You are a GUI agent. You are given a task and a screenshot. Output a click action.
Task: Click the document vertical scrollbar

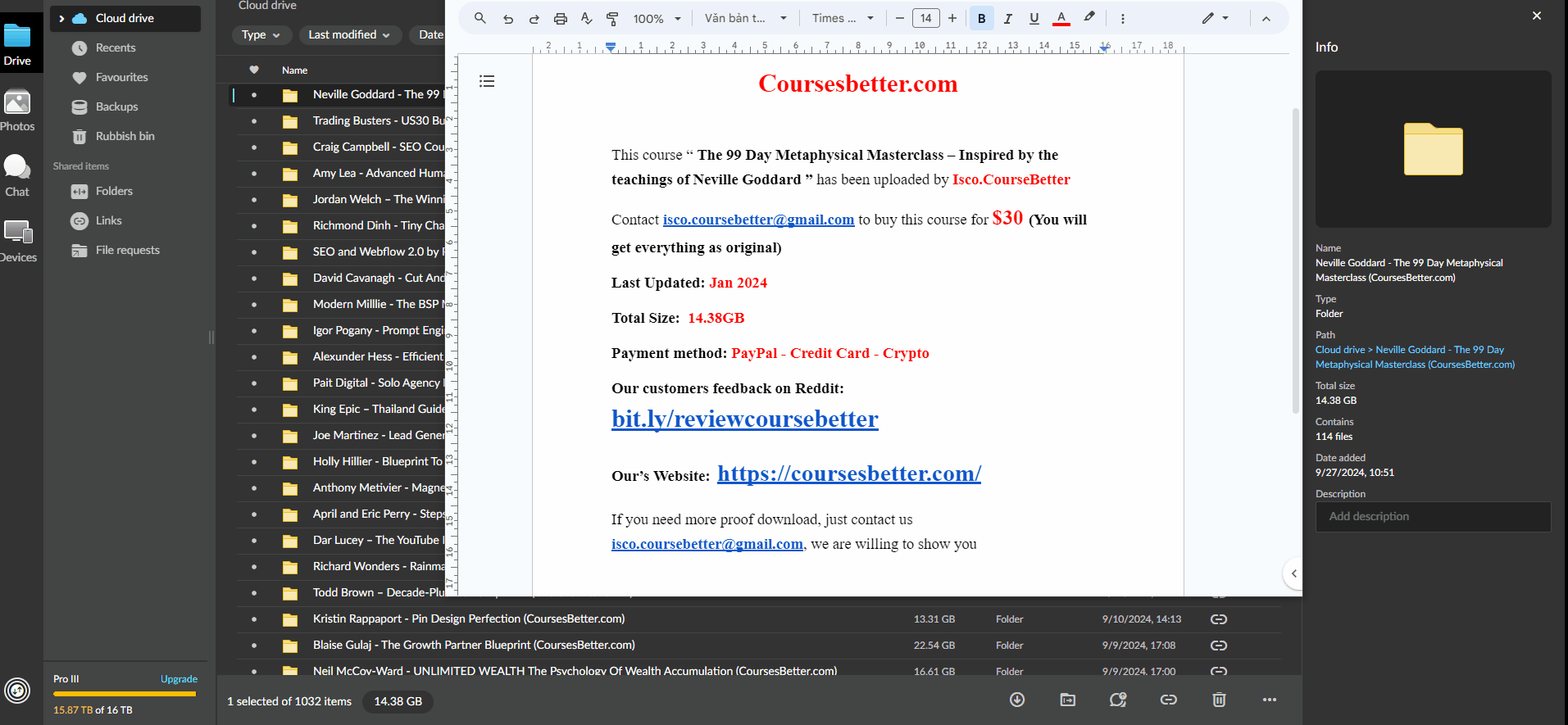point(1296,261)
